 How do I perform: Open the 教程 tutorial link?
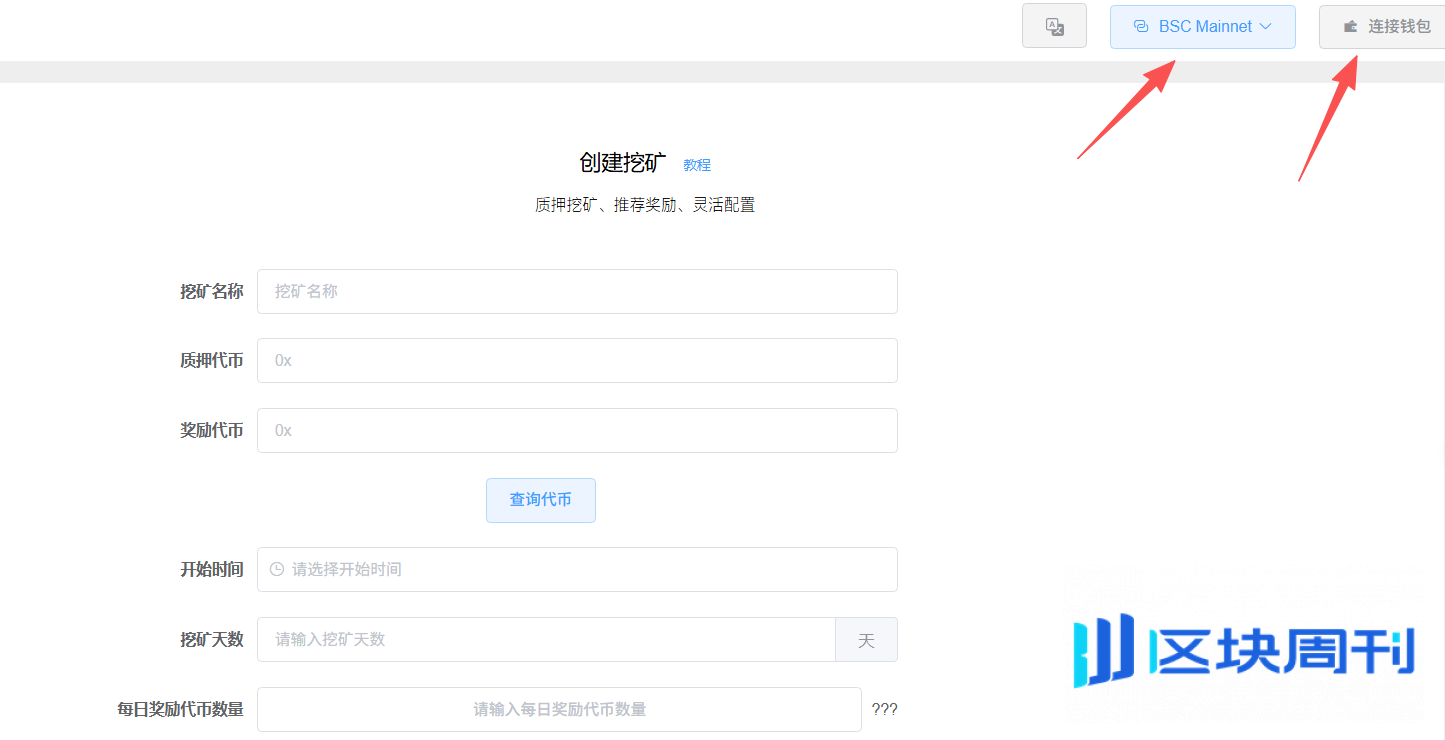click(697, 165)
